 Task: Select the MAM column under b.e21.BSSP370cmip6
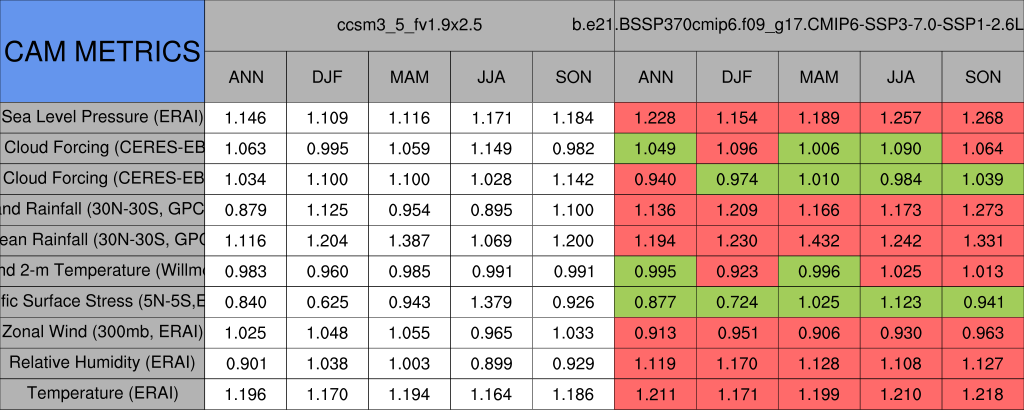point(819,77)
